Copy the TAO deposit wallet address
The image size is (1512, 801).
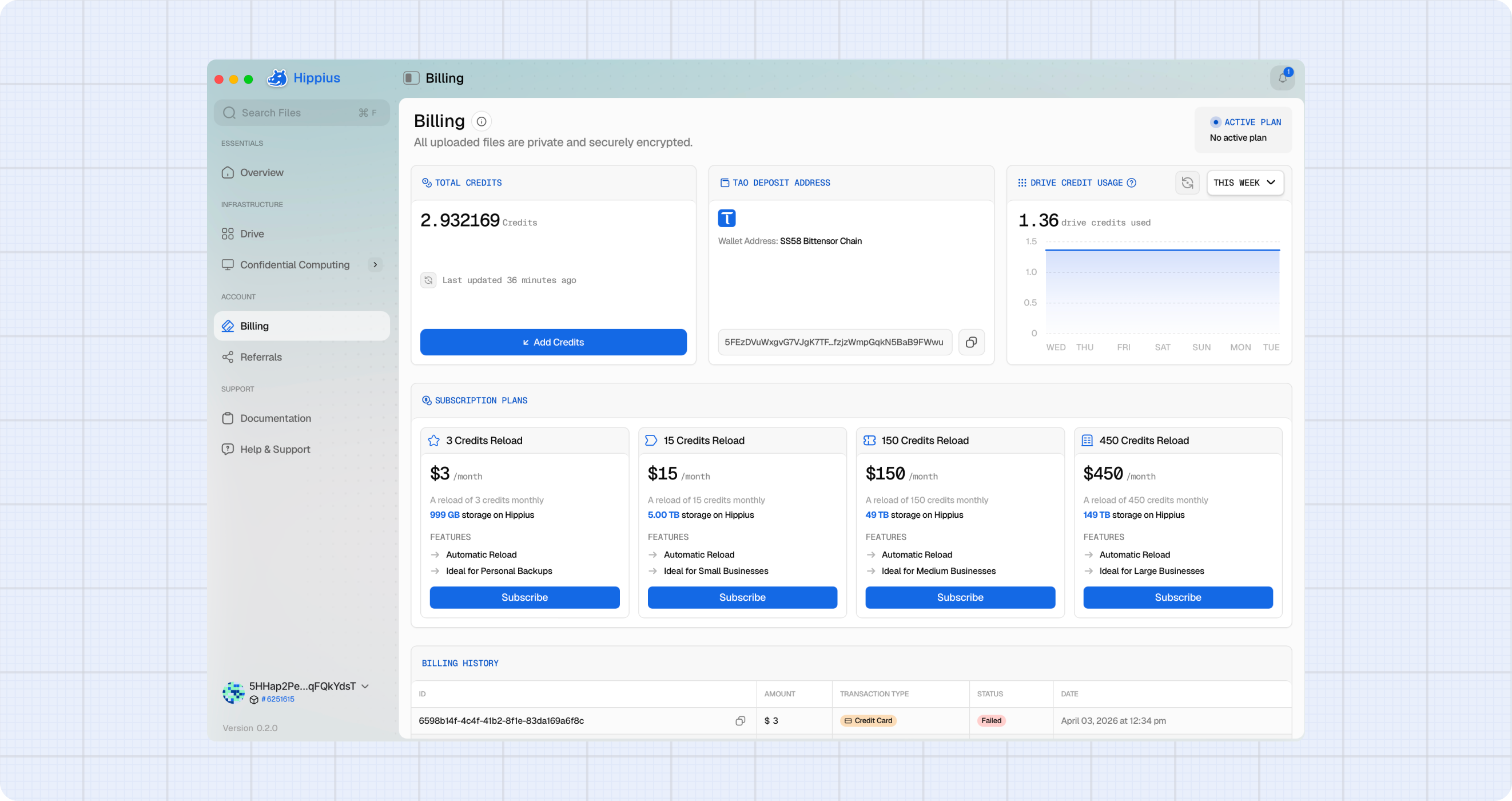(972, 342)
